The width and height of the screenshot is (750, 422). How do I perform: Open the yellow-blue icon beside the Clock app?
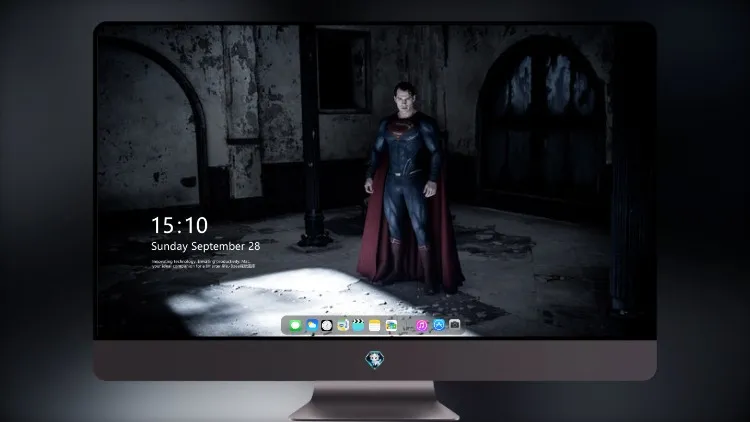click(343, 325)
